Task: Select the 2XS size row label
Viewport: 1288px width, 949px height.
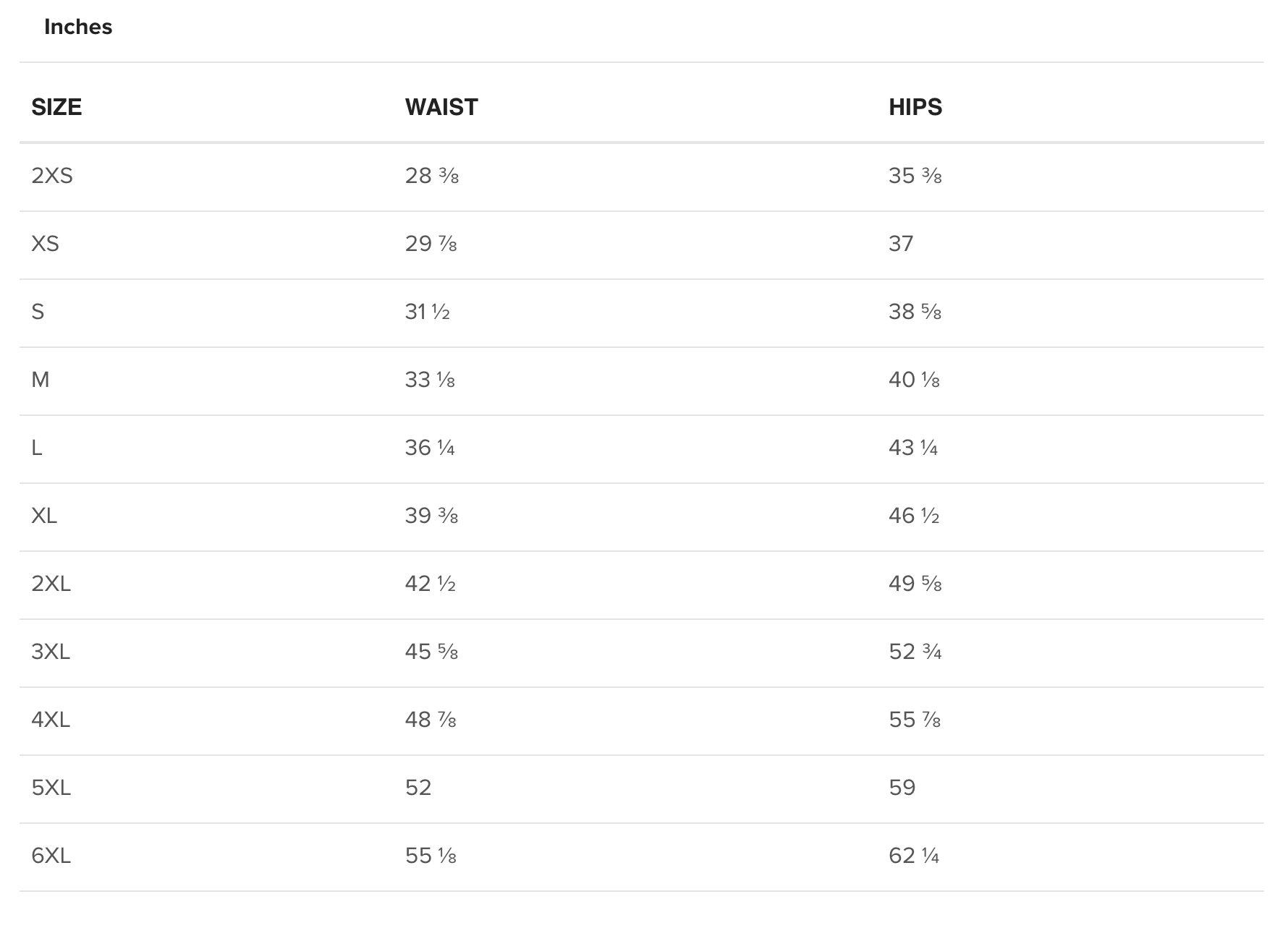Action: point(52,176)
